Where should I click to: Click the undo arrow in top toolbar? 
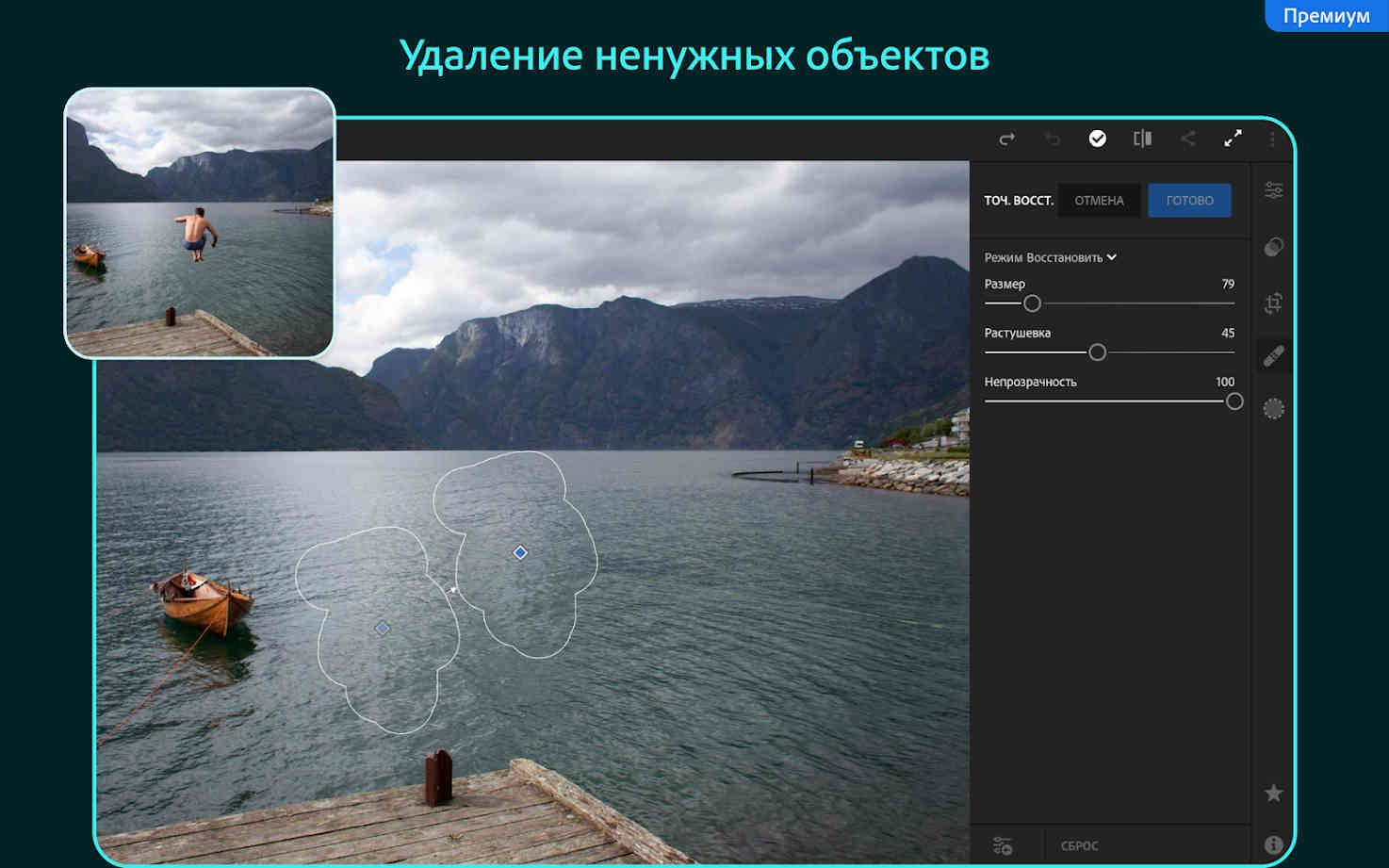(1053, 139)
